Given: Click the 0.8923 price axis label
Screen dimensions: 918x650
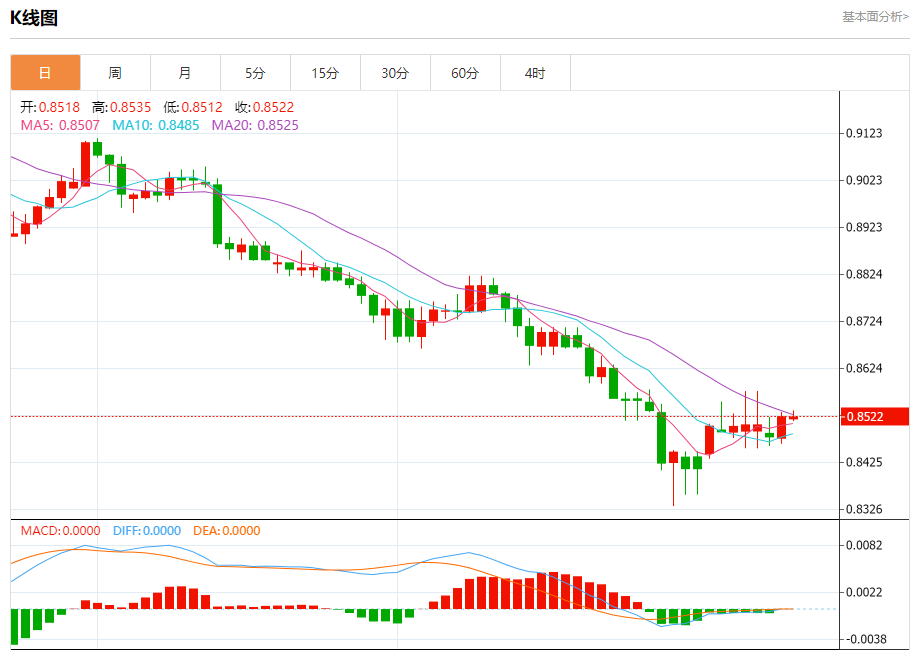Looking at the screenshot, I should point(864,227).
